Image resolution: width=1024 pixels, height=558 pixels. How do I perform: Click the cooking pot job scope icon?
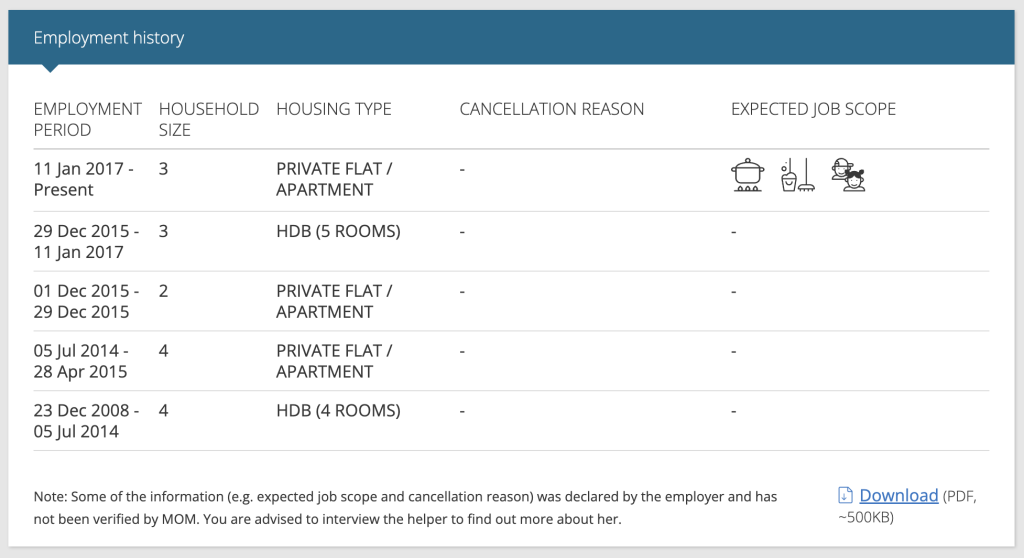point(747,175)
